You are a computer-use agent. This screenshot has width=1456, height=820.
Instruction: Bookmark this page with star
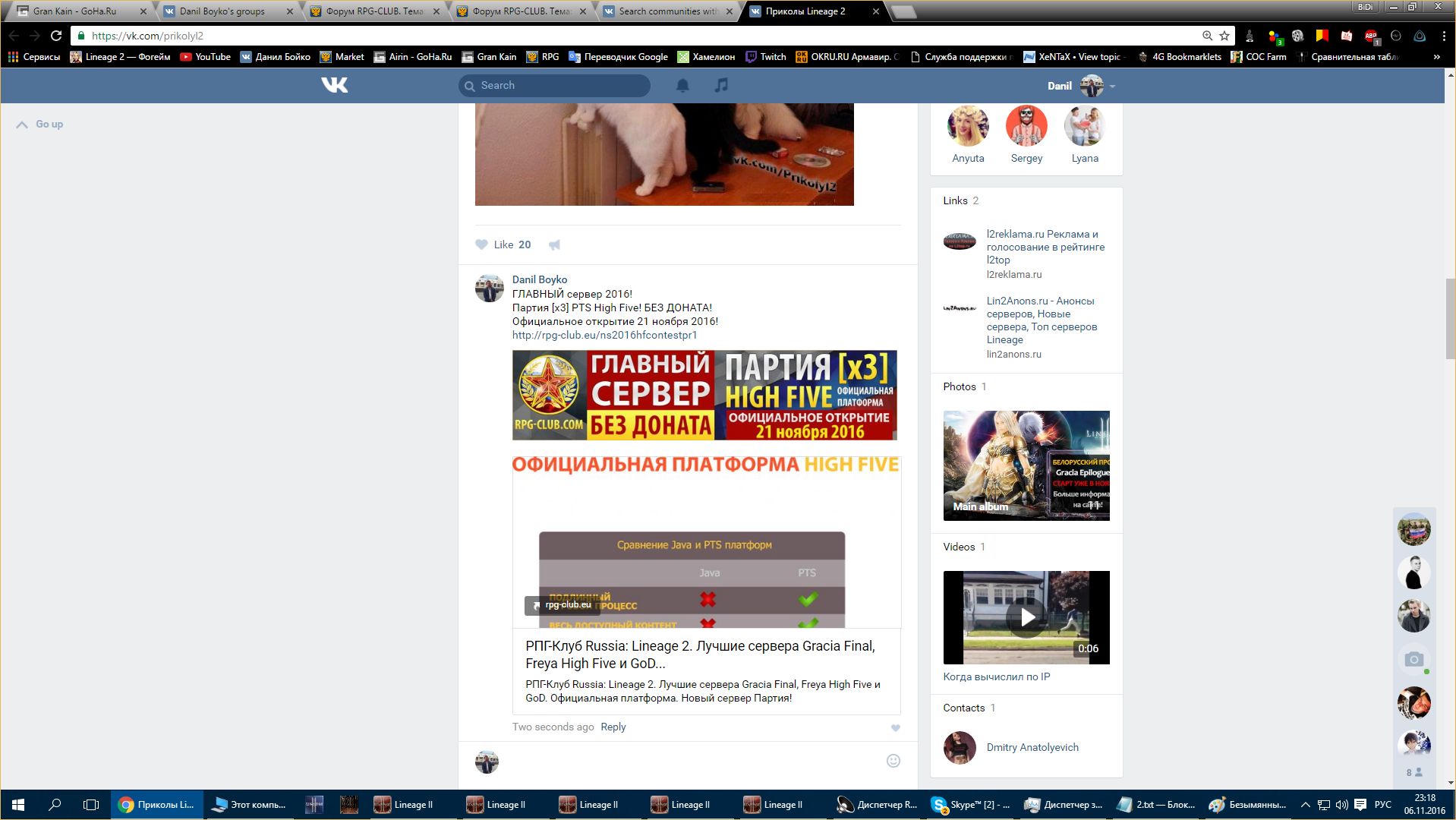1224,36
